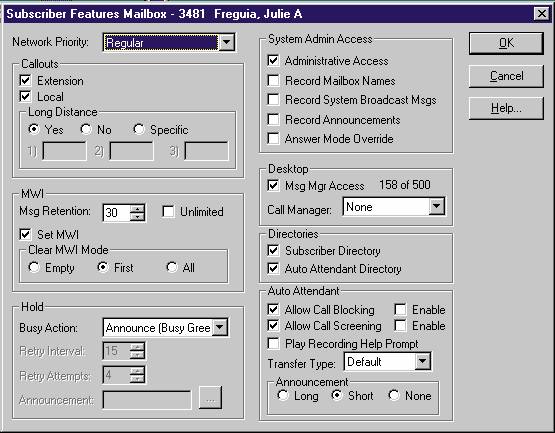Select the Long Distance No option

[86, 129]
